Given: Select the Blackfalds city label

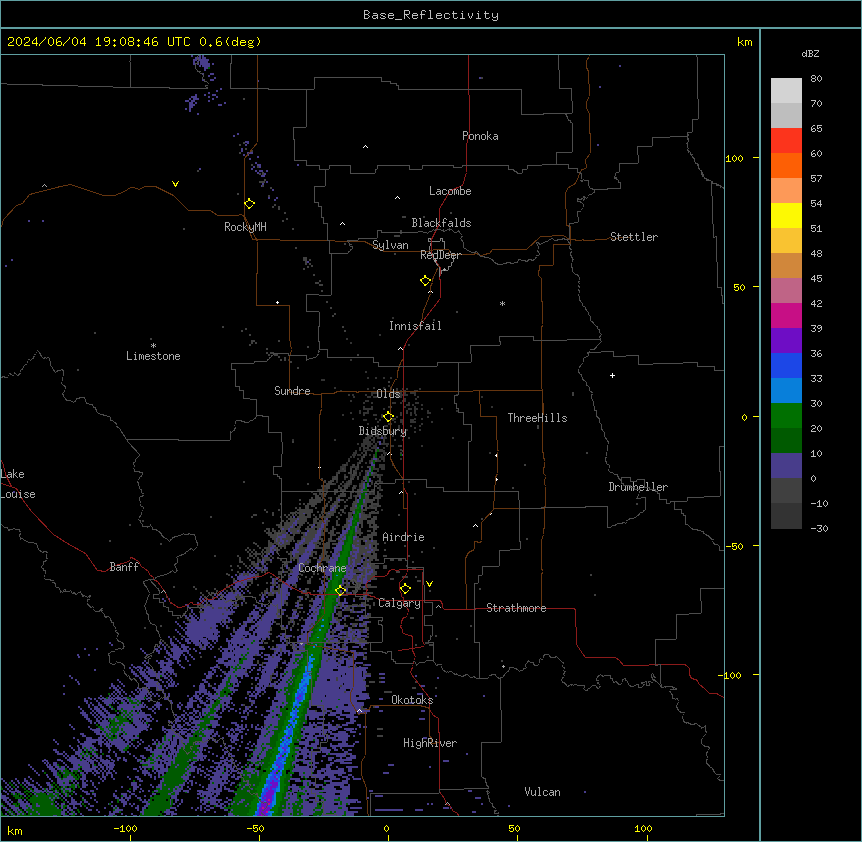Looking at the screenshot, I should point(441,223).
